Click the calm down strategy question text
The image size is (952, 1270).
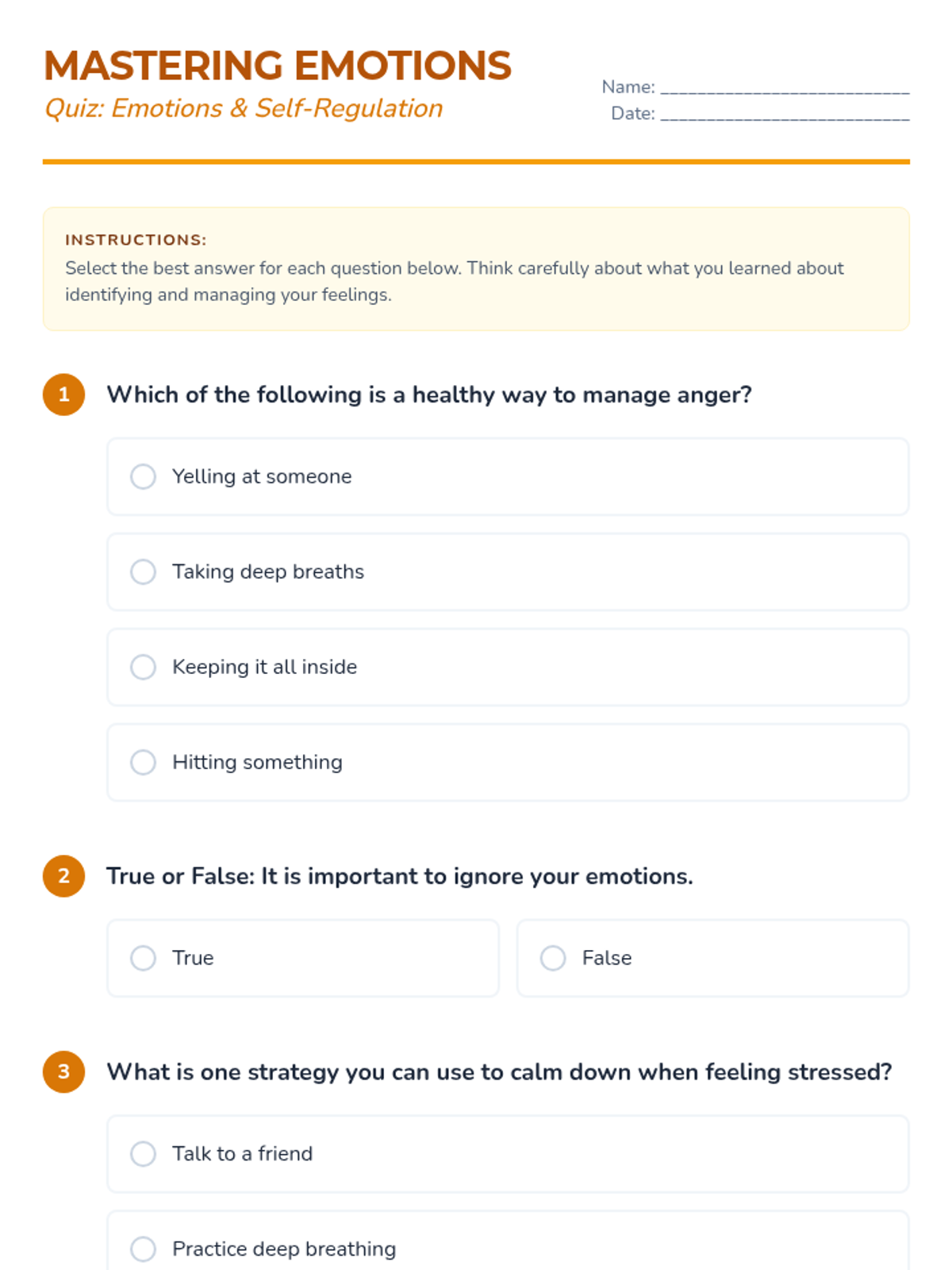point(499,1072)
